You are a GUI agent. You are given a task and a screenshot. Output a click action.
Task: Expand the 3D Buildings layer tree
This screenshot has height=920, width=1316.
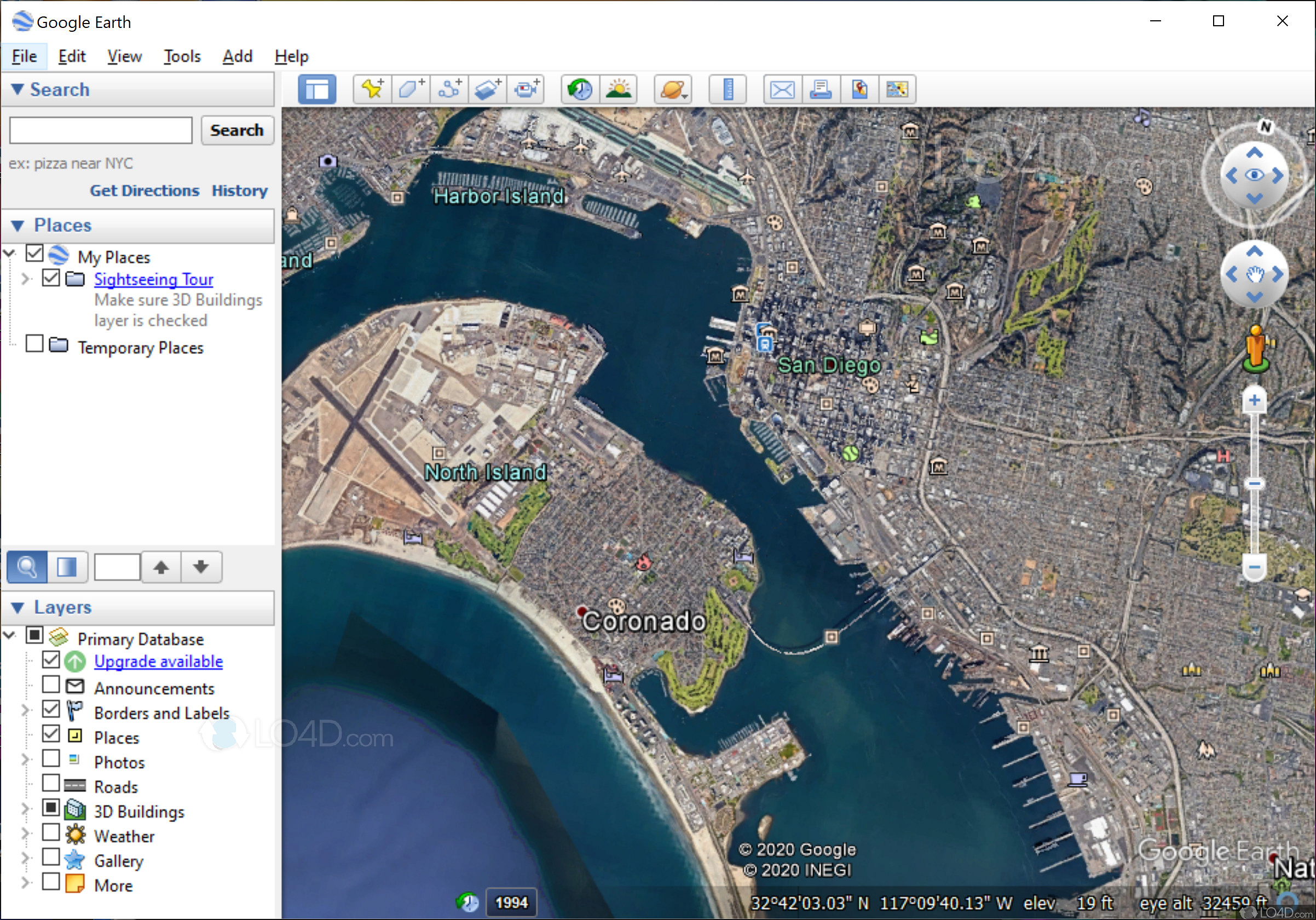[25, 808]
